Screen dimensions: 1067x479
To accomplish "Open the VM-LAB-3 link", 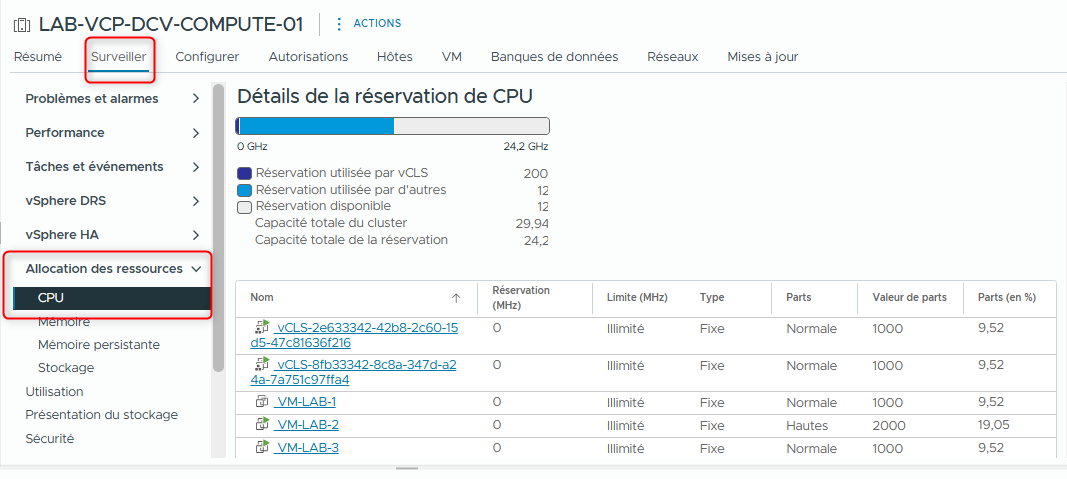I will 306,448.
